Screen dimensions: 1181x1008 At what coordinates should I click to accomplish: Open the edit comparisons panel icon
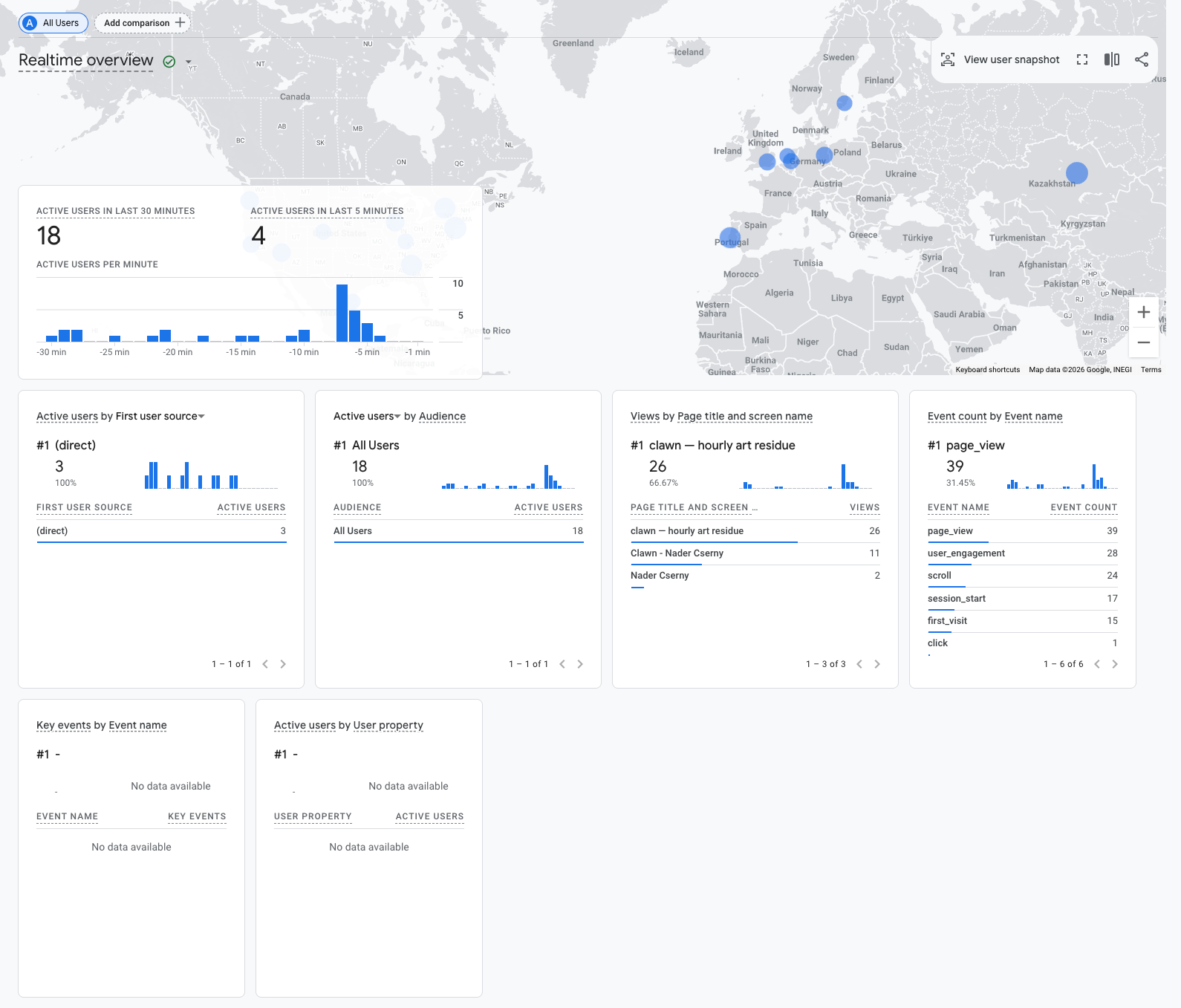click(1112, 59)
